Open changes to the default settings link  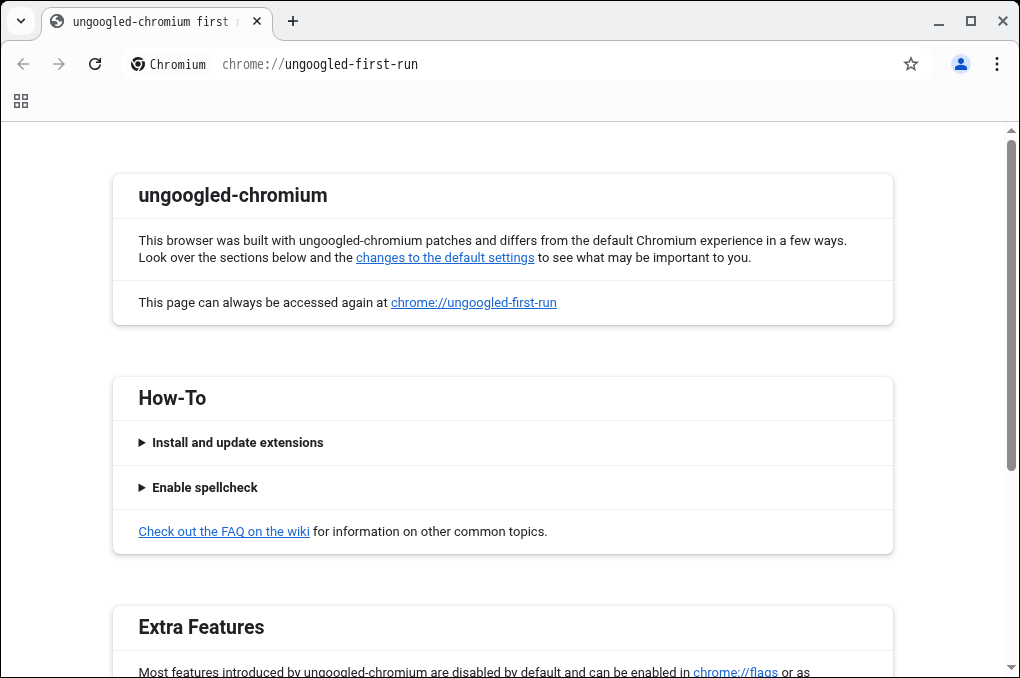click(x=445, y=258)
